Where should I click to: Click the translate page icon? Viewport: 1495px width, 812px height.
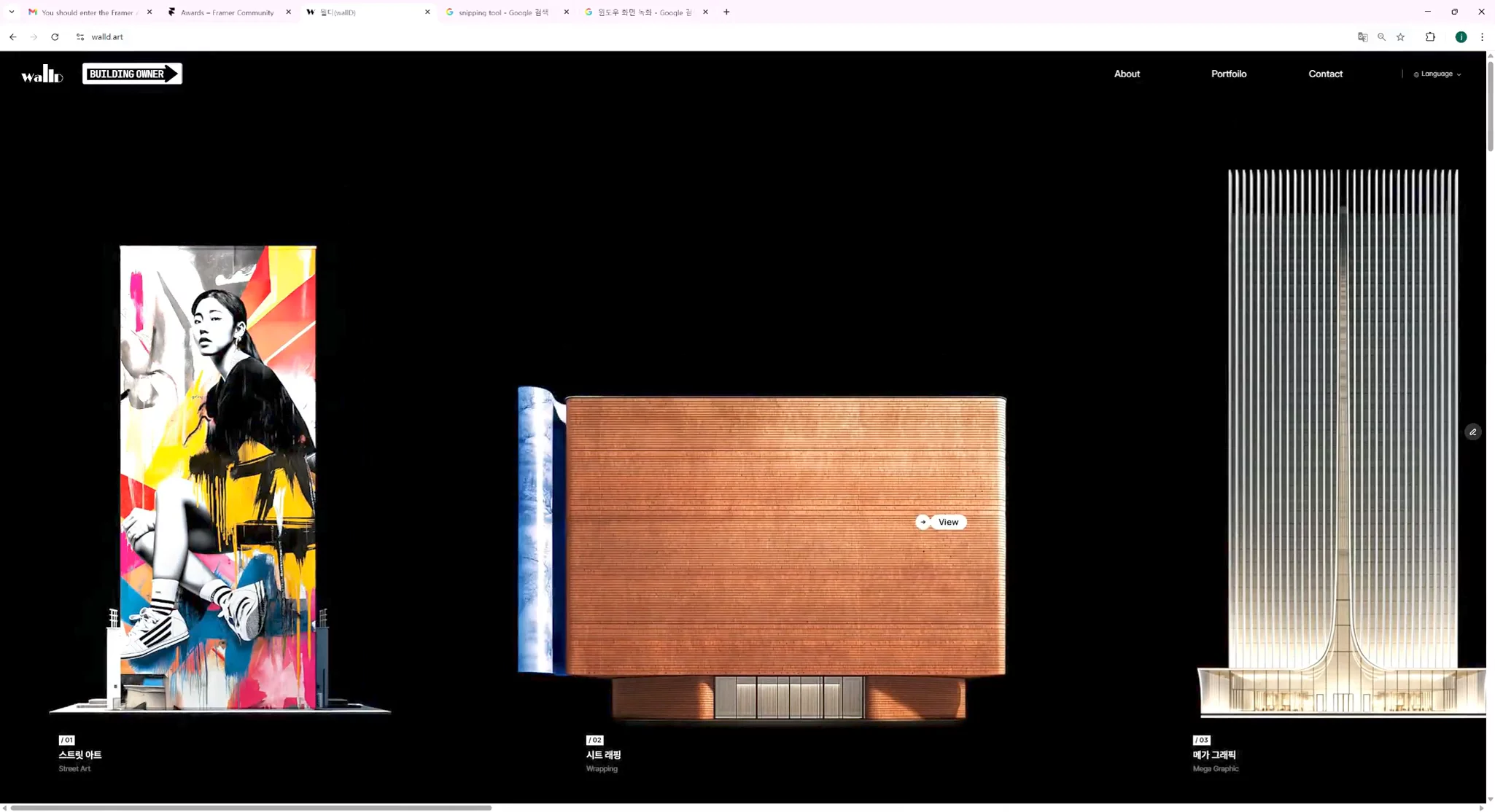(1362, 37)
